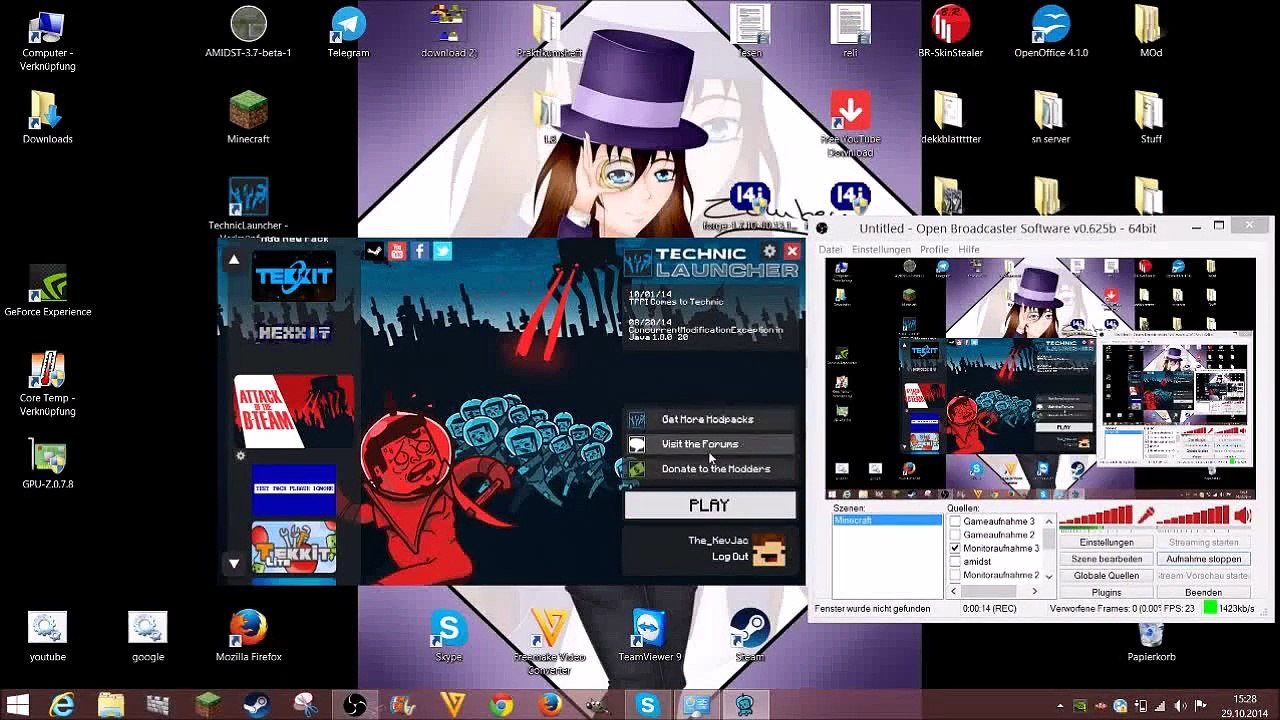1280x720 pixels.
Task: Select the Tekkit modpack
Action: click(x=294, y=275)
